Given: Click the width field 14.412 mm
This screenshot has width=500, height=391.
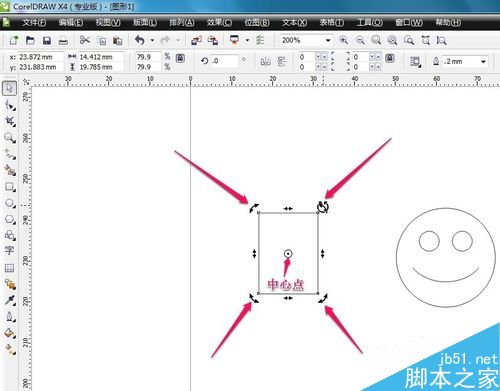Looking at the screenshot, I should (x=101, y=57).
